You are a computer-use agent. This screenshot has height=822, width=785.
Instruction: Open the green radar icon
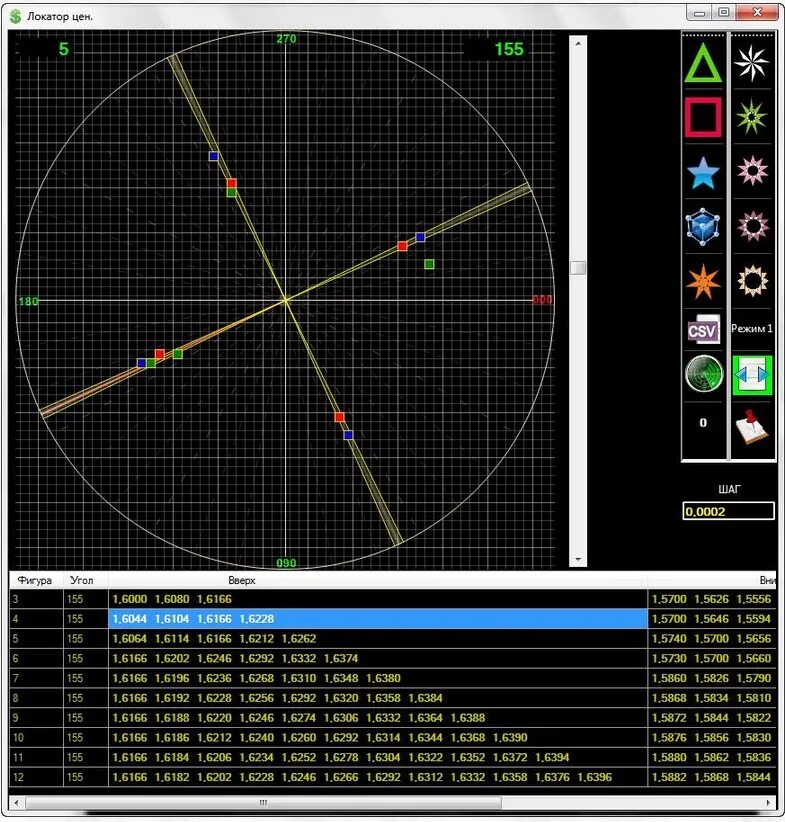point(704,374)
